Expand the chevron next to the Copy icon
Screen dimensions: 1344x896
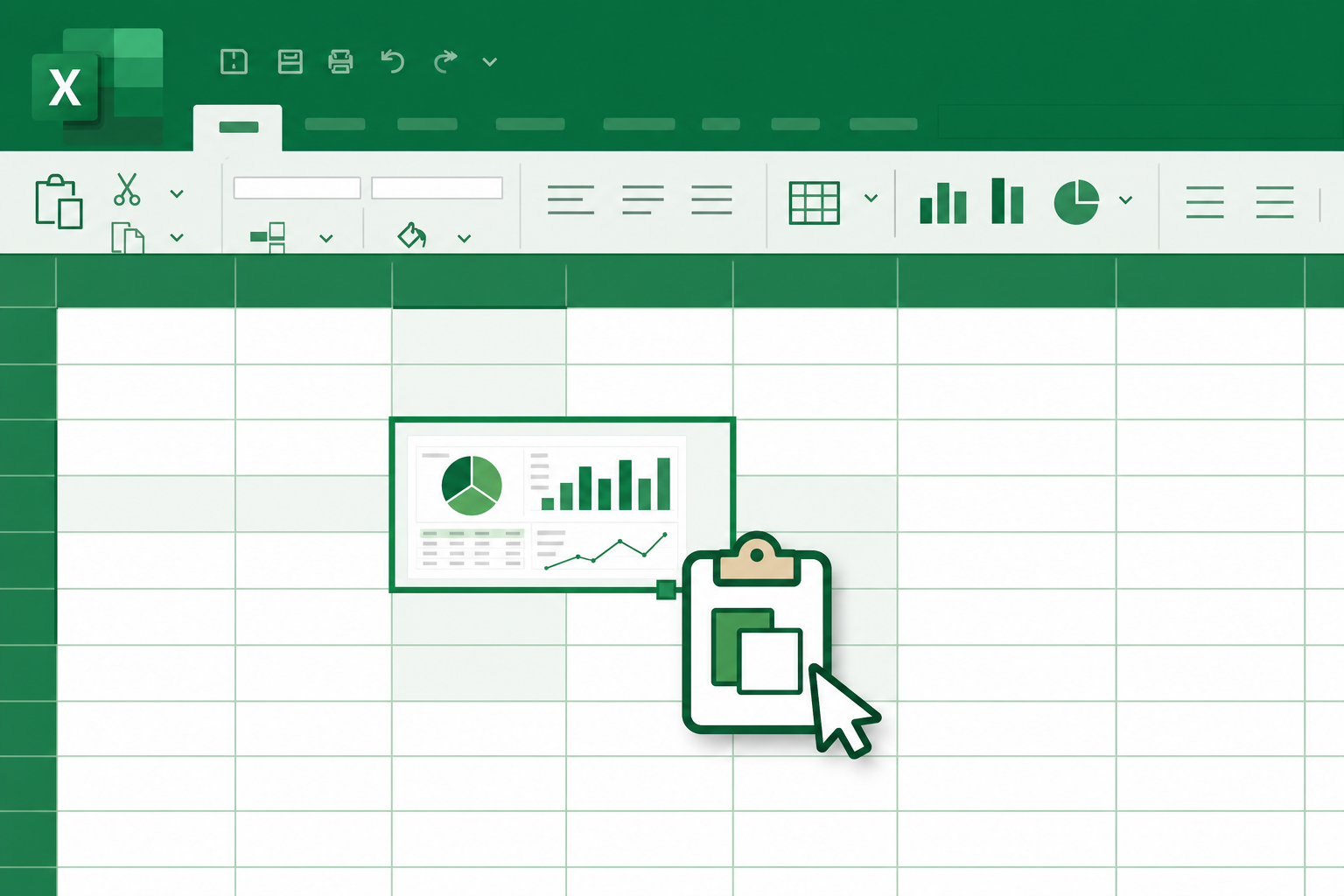pyautogui.click(x=177, y=237)
